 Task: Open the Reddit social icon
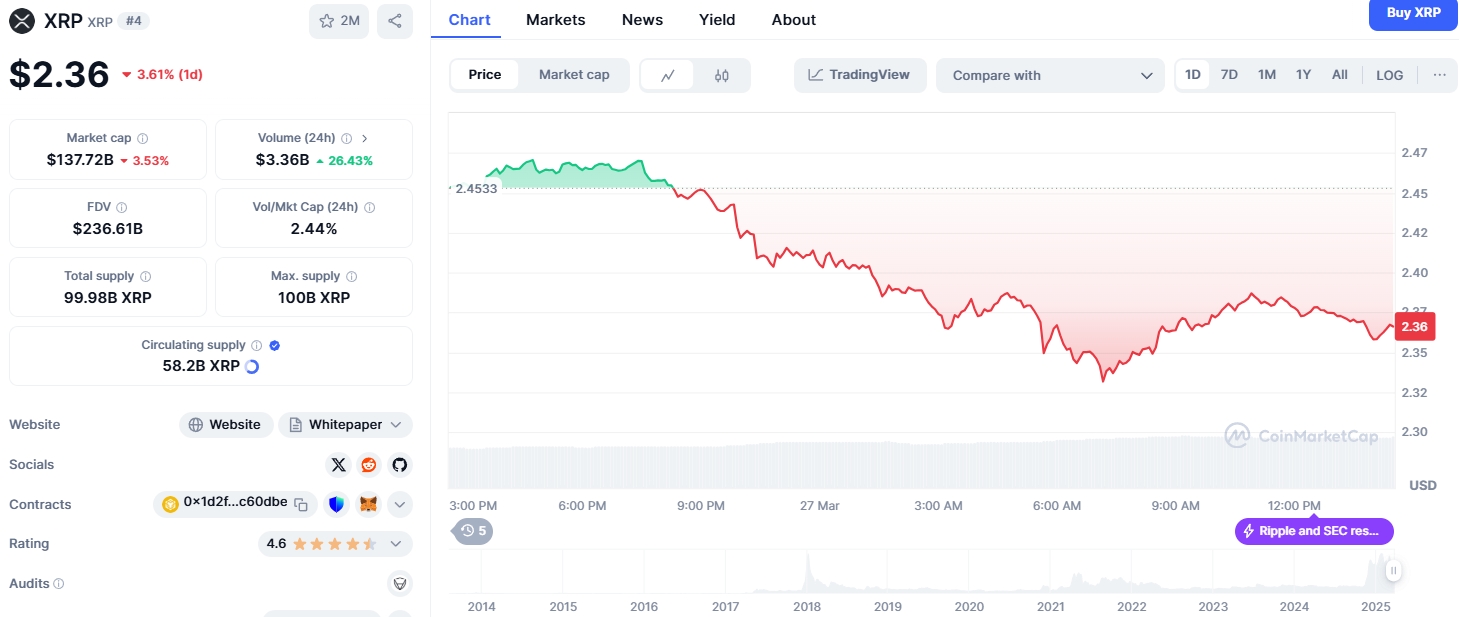point(369,465)
